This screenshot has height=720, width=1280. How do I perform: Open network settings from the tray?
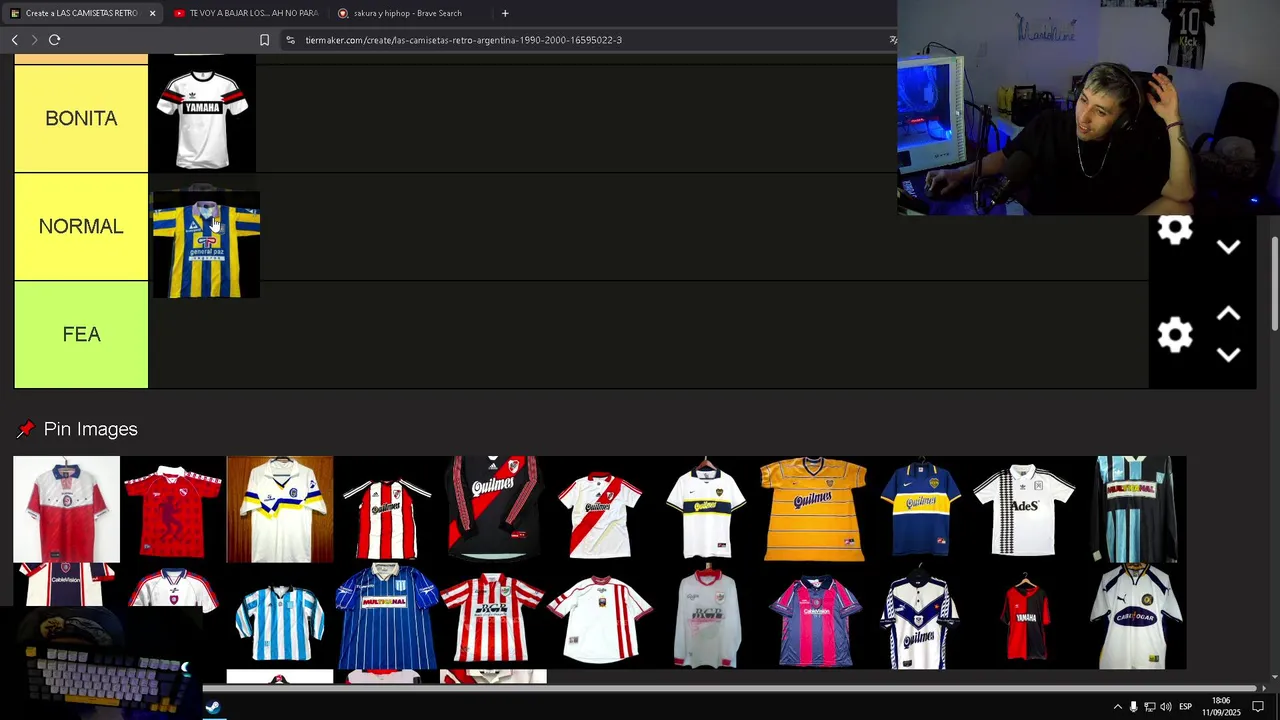(x=1149, y=707)
